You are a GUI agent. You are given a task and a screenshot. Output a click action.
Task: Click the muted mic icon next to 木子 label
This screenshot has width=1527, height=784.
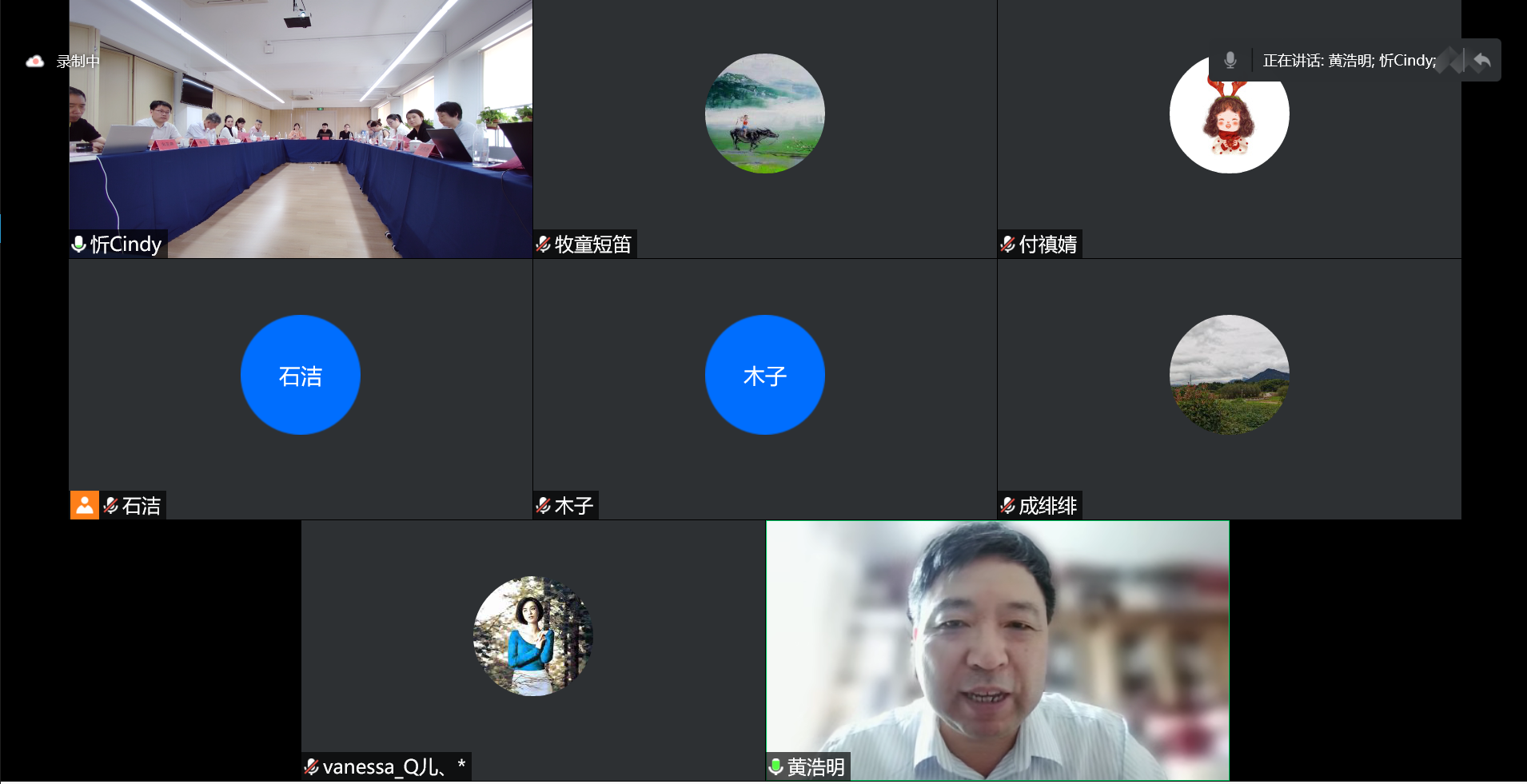point(544,506)
